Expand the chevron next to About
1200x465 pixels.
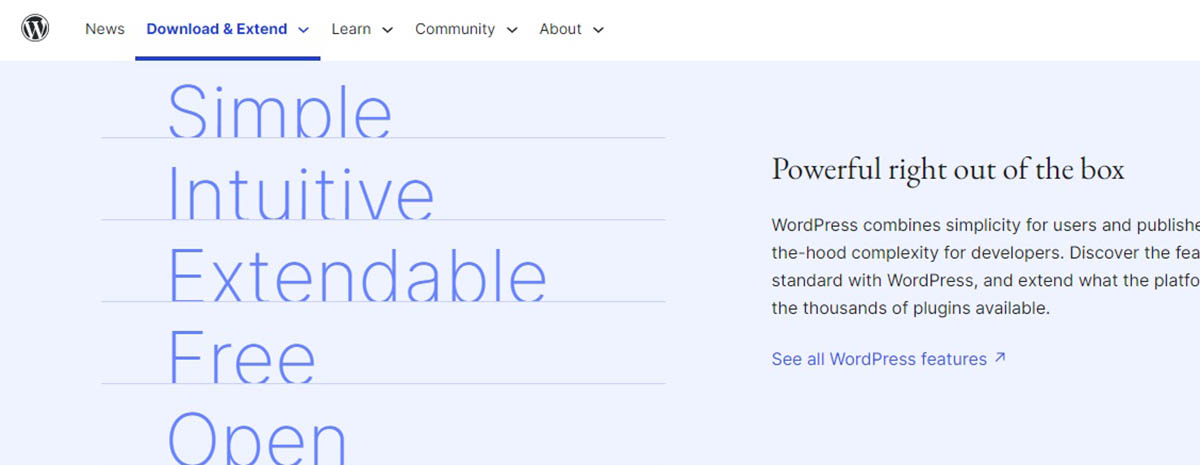[598, 30]
